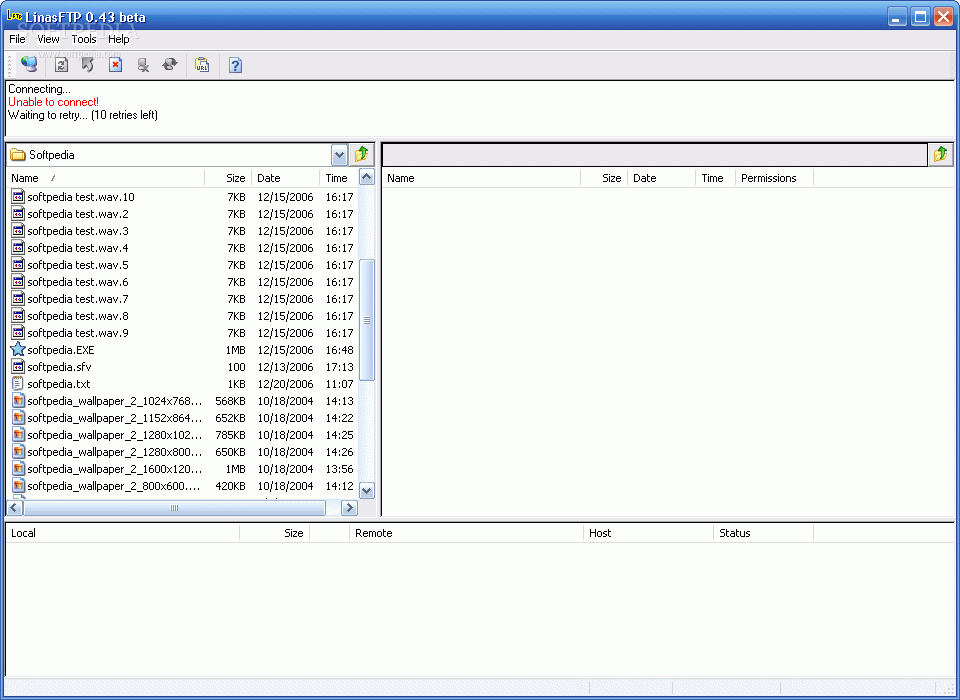Screen dimensions: 960x700
Task: Sort local files by Date column
Action: coord(285,178)
